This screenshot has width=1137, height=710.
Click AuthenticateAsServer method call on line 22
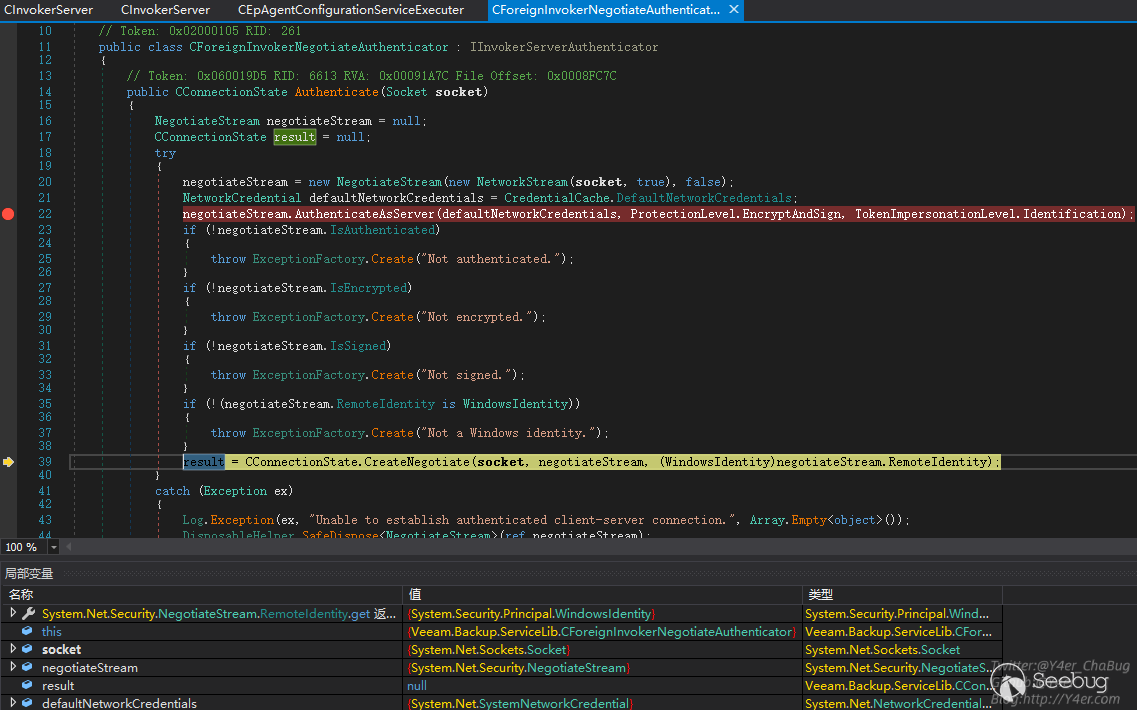[365, 214]
